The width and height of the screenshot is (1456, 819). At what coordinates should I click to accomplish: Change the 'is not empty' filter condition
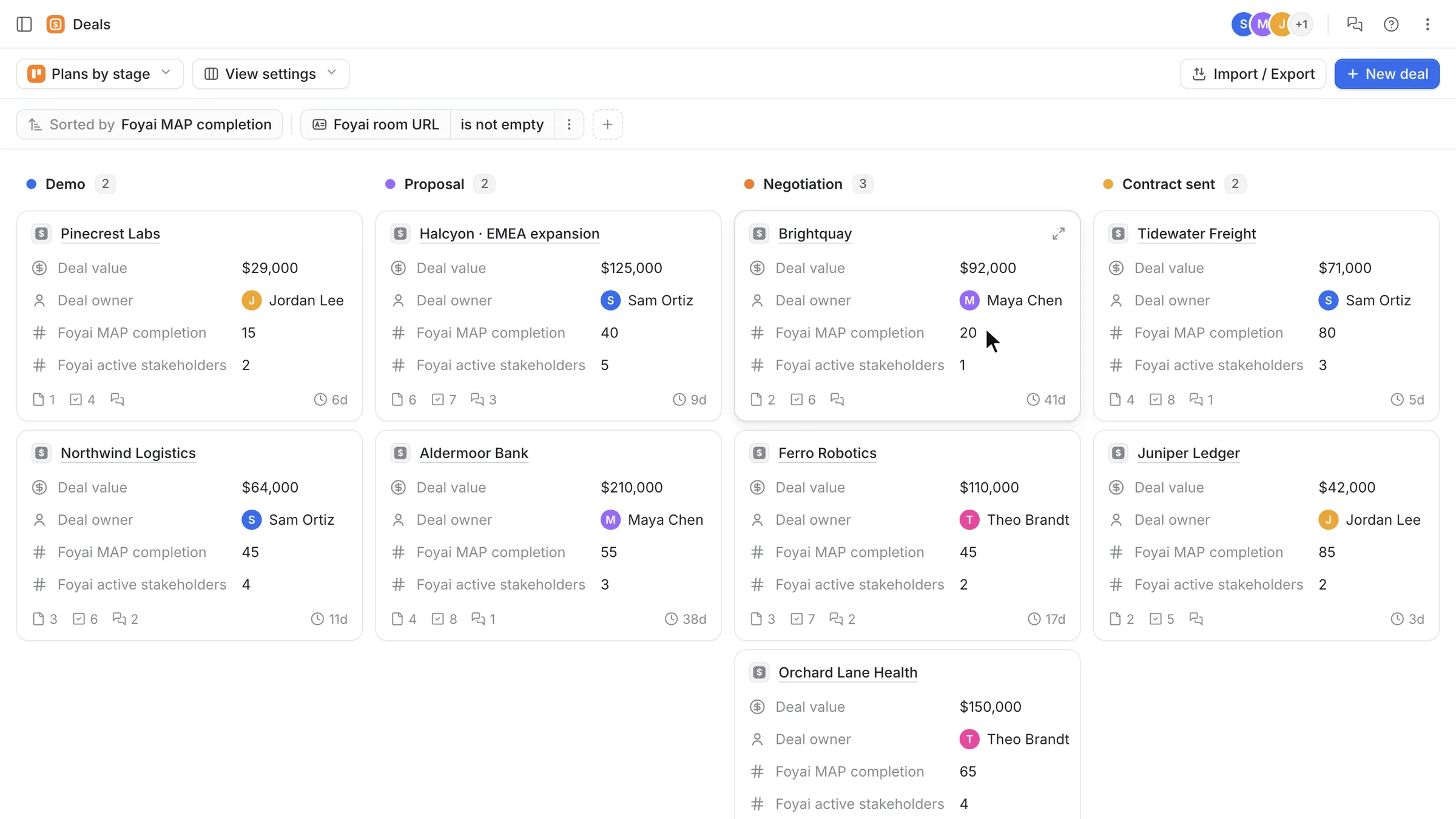click(502, 124)
